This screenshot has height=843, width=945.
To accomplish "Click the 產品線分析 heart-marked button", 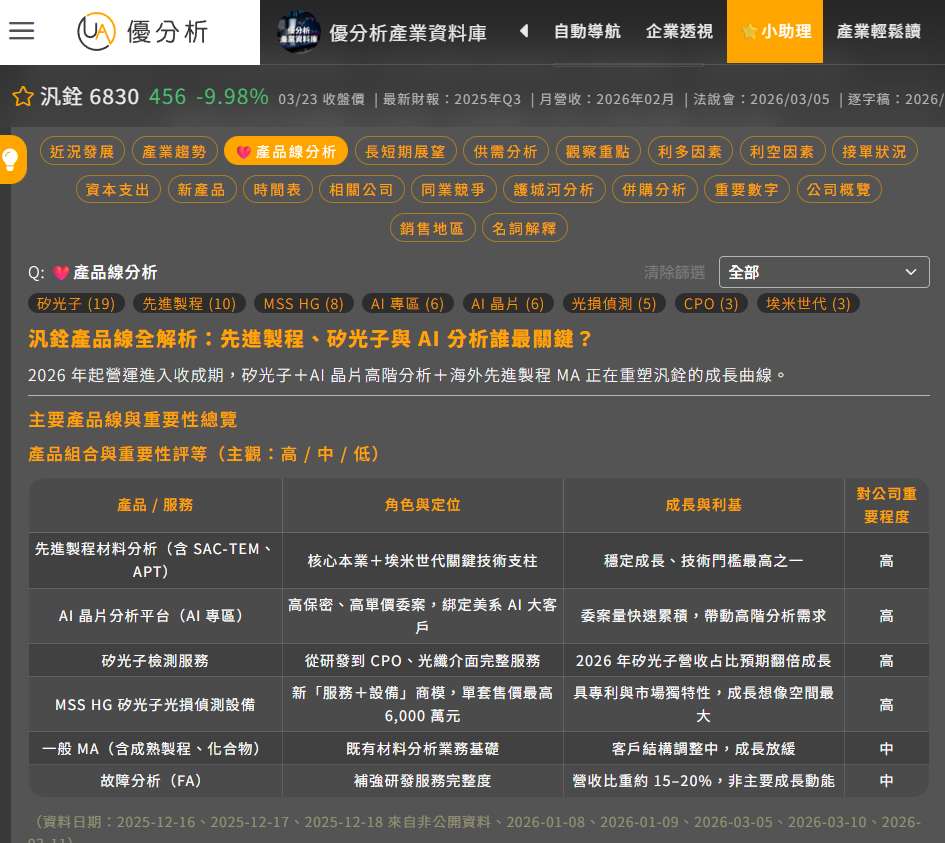I will click(286, 151).
